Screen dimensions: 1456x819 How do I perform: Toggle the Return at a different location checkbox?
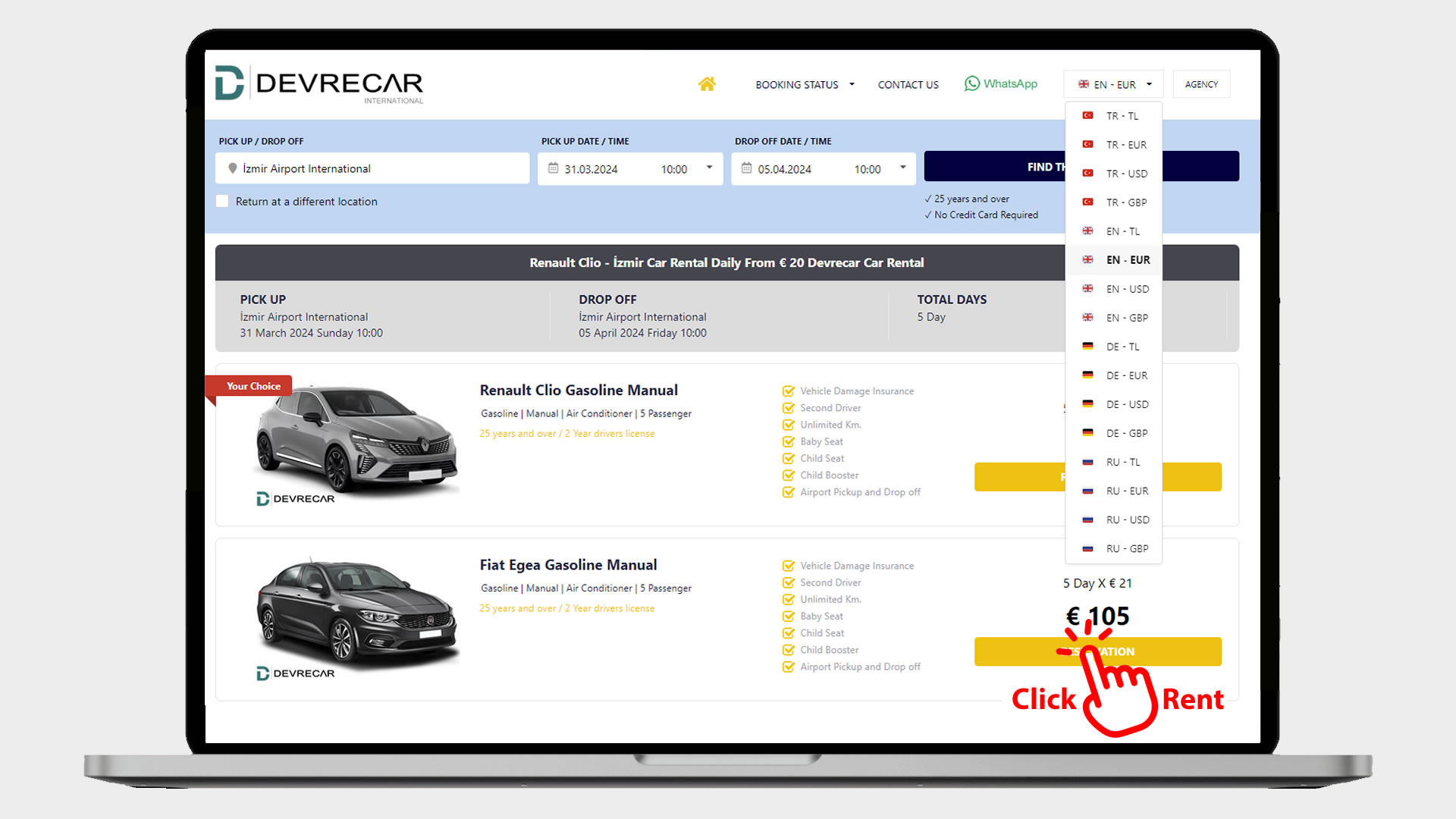click(222, 201)
